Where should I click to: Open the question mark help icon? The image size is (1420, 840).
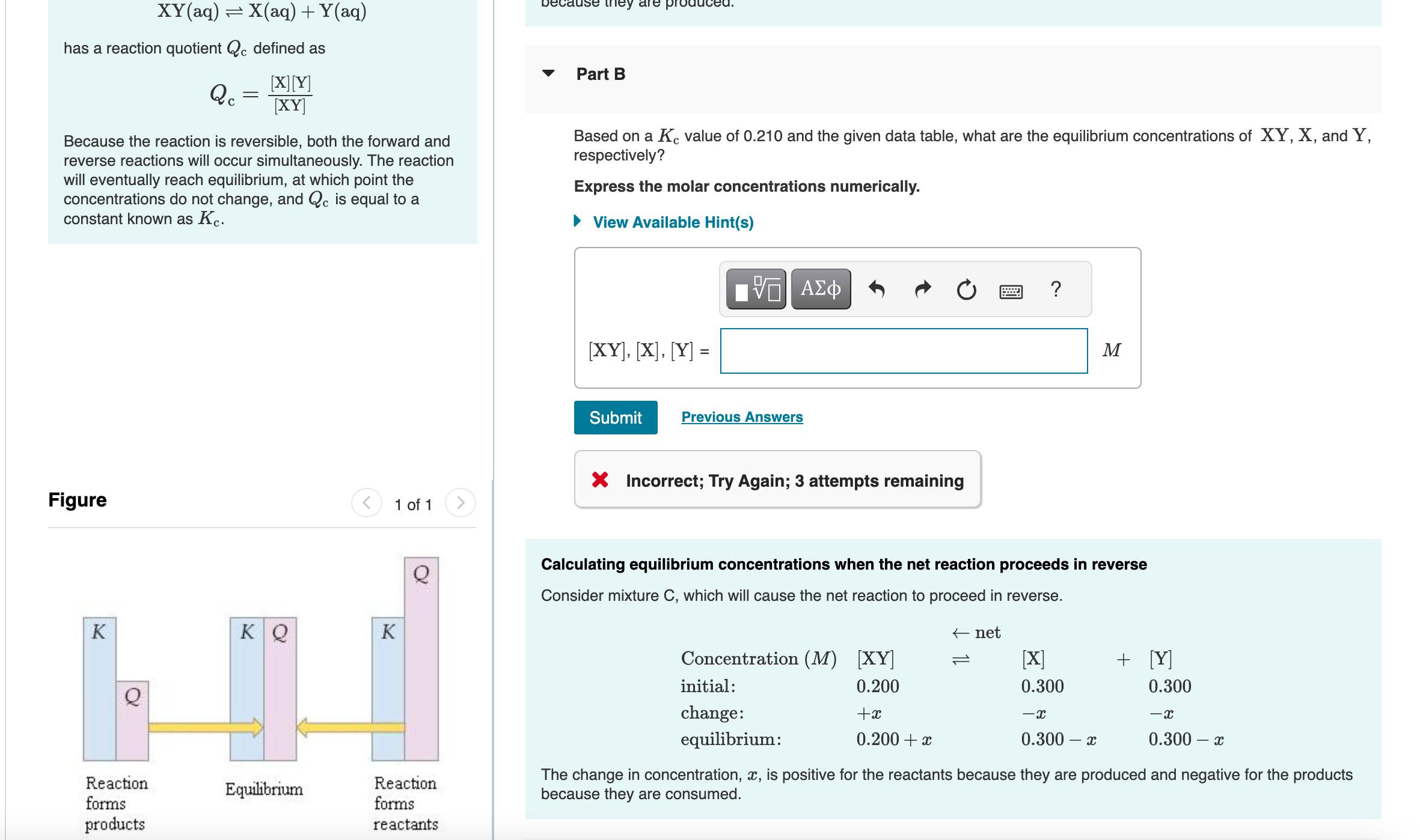tap(1055, 290)
